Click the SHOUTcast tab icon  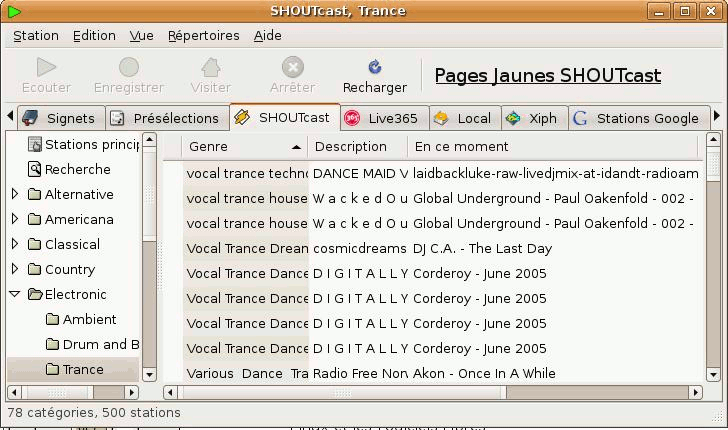click(242, 117)
